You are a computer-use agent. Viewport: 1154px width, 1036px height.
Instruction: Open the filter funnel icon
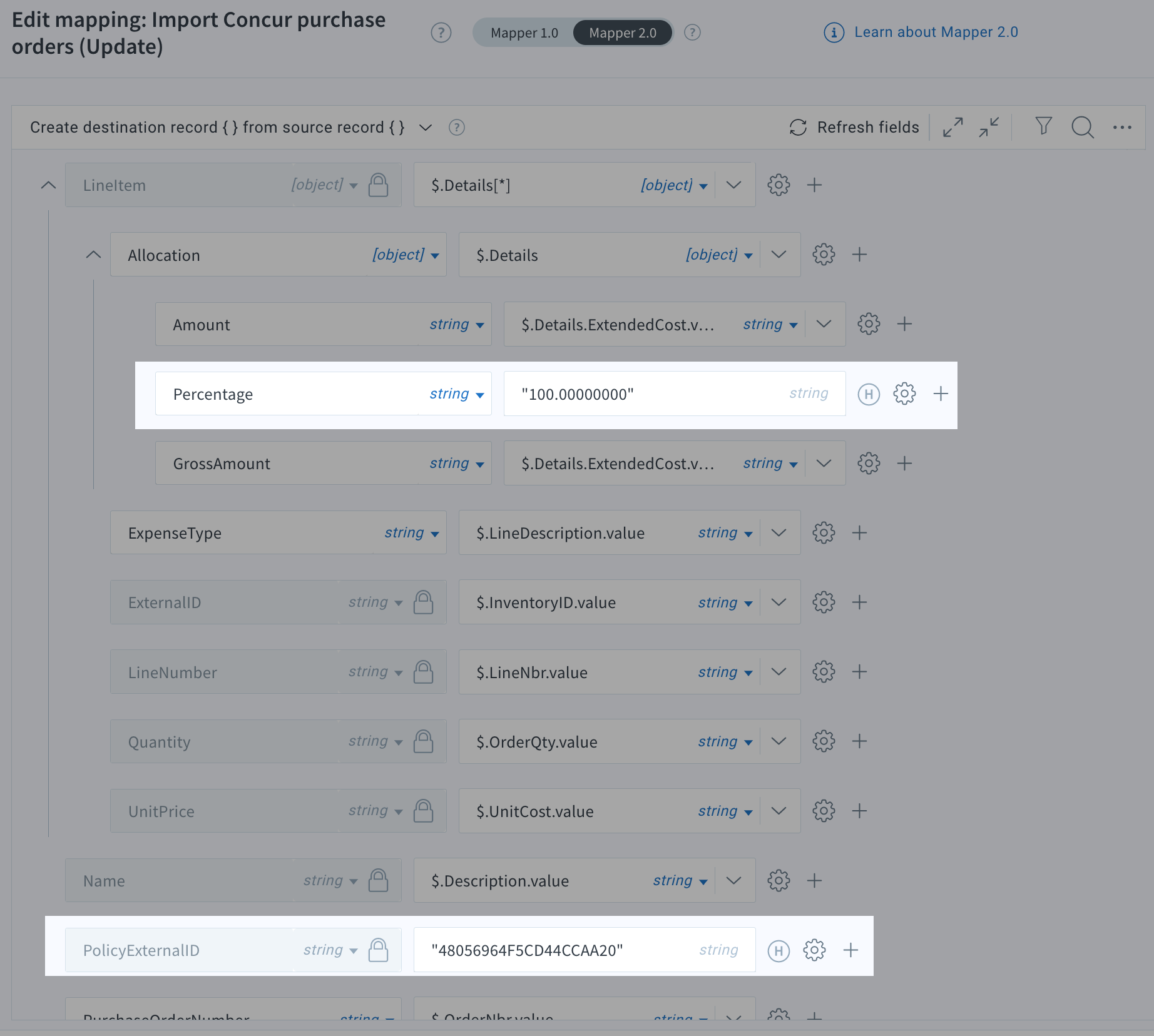[1043, 126]
